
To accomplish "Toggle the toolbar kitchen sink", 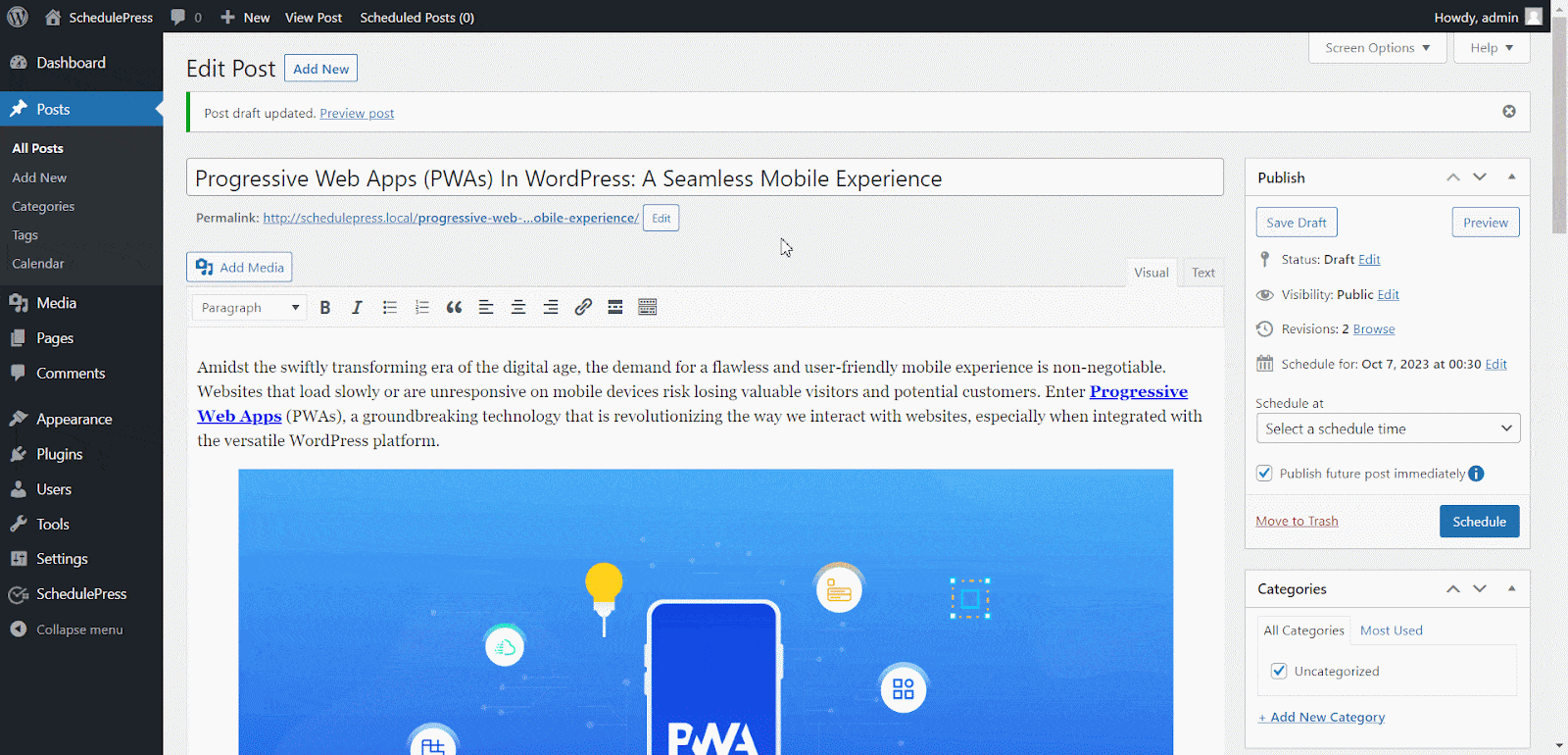I will coord(648,307).
